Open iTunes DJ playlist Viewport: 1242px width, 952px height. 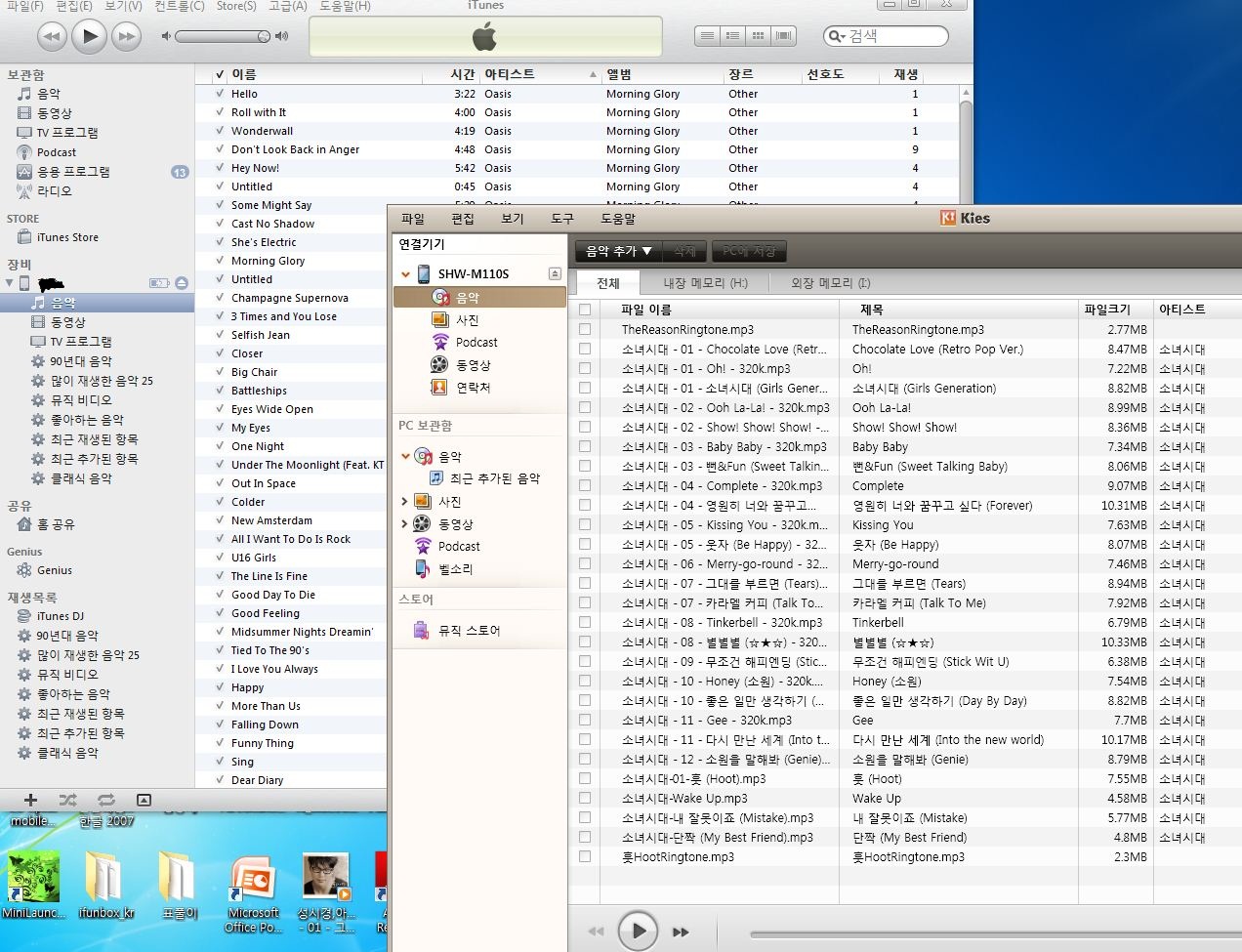tap(61, 616)
